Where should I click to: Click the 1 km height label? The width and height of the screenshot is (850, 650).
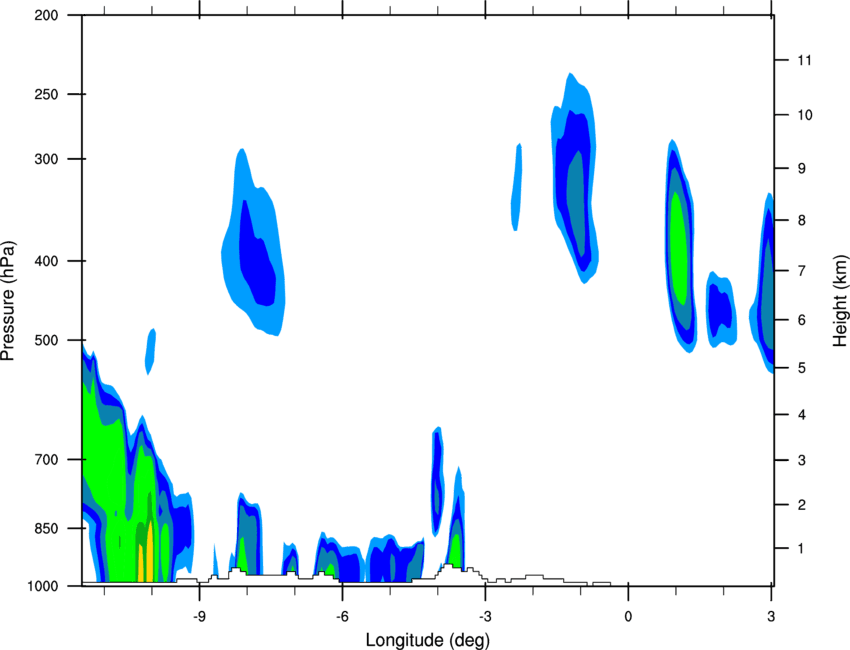point(801,549)
